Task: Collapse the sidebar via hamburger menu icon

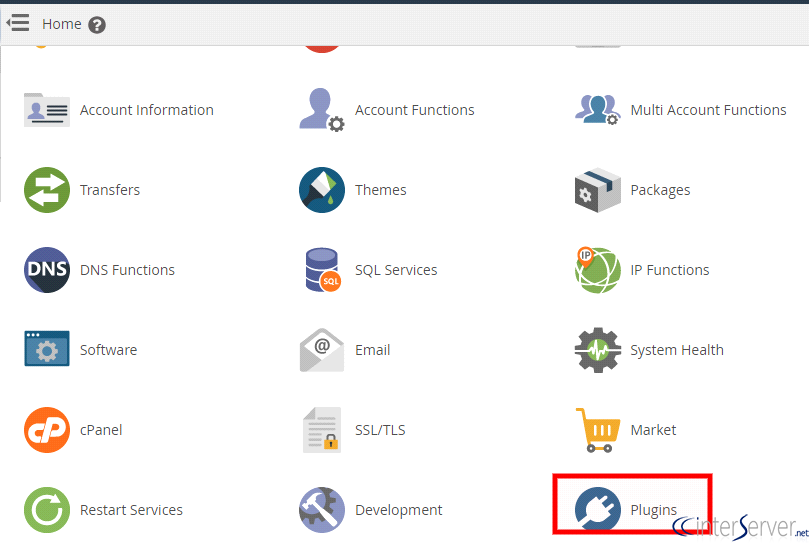Action: pyautogui.click(x=18, y=23)
